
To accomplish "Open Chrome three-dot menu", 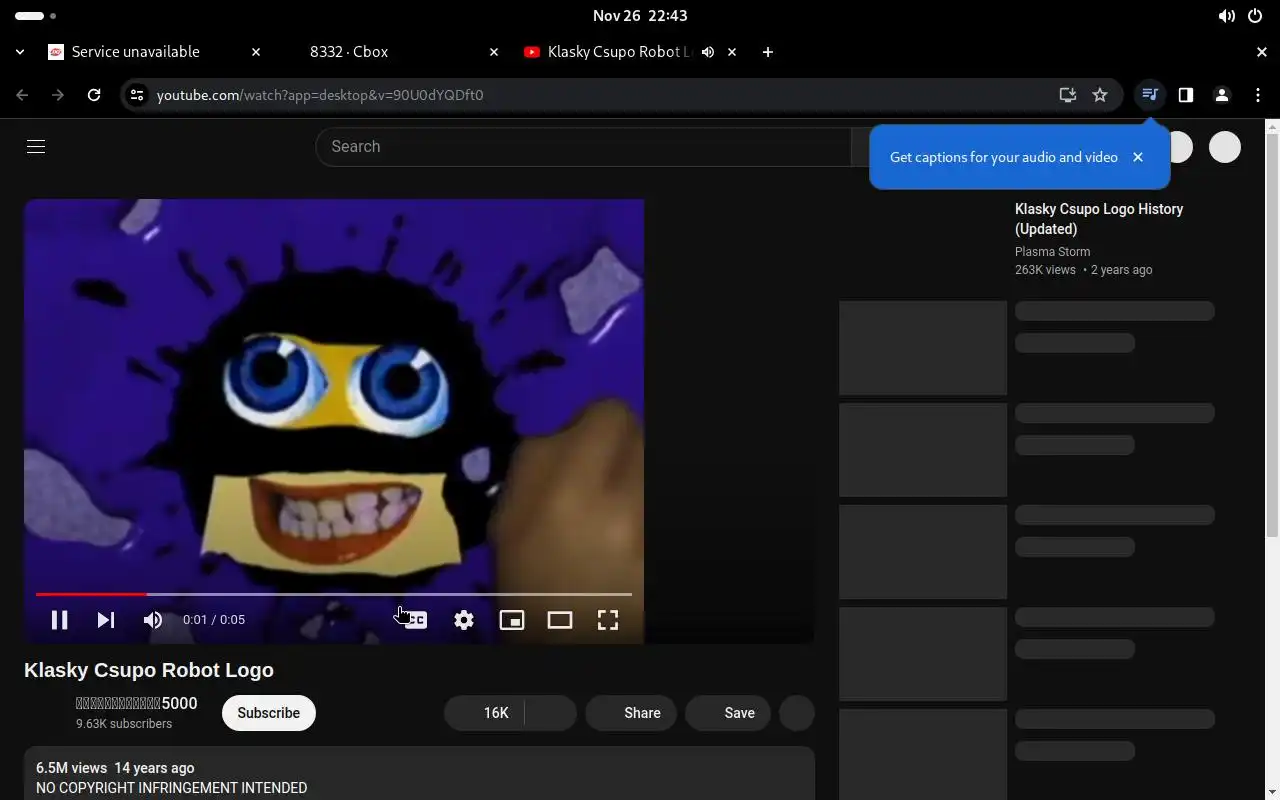I will (x=1258, y=95).
